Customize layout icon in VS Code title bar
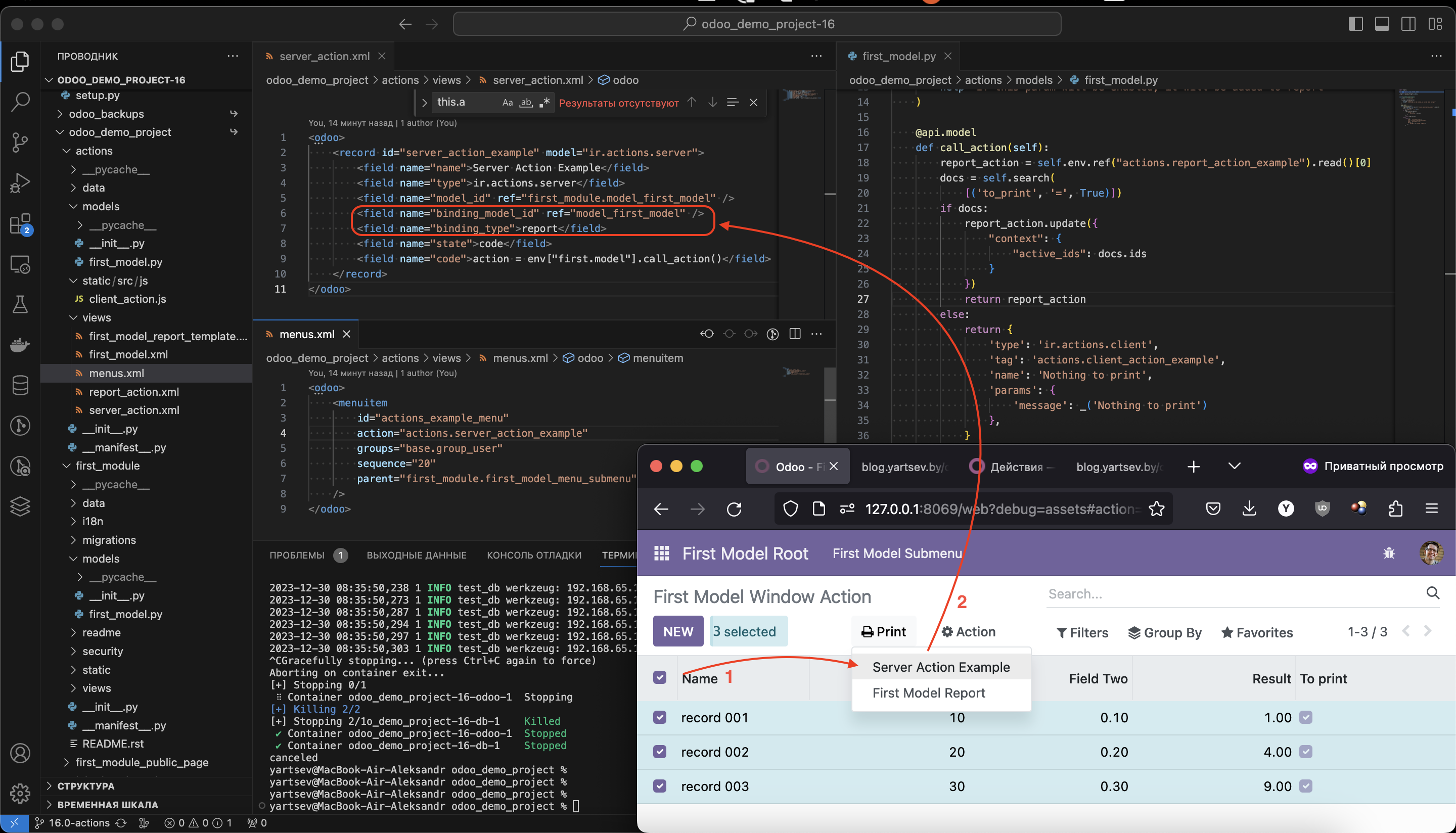The image size is (1456, 833). [1435, 24]
